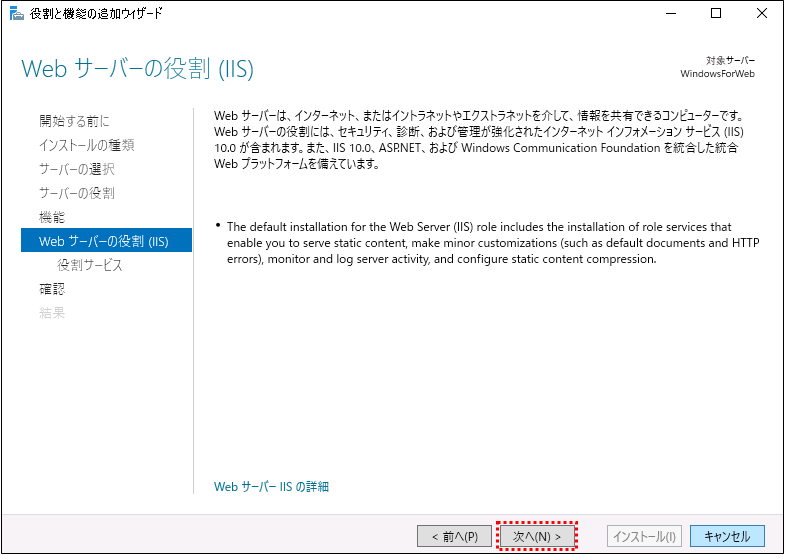Click the Web サーバーの役割 (IIS) page heading
The height and width of the screenshot is (558, 788).
click(x=137, y=69)
